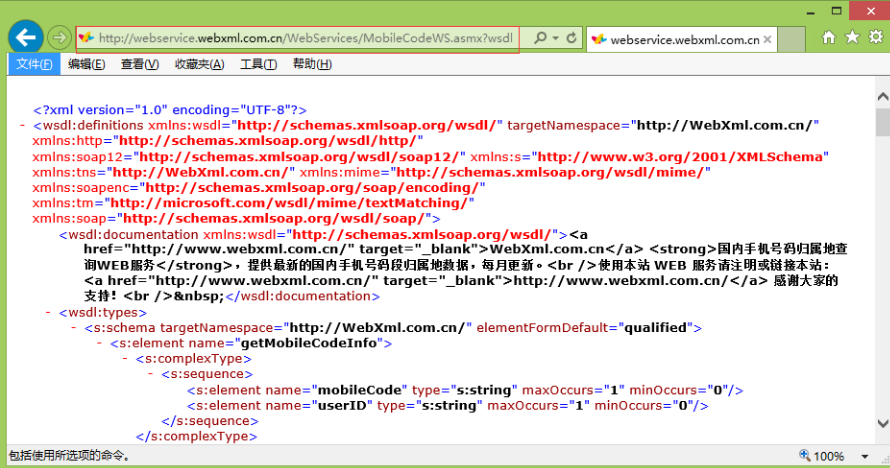The height and width of the screenshot is (468, 890).
Task: Open a new blank tab
Action: click(x=791, y=40)
